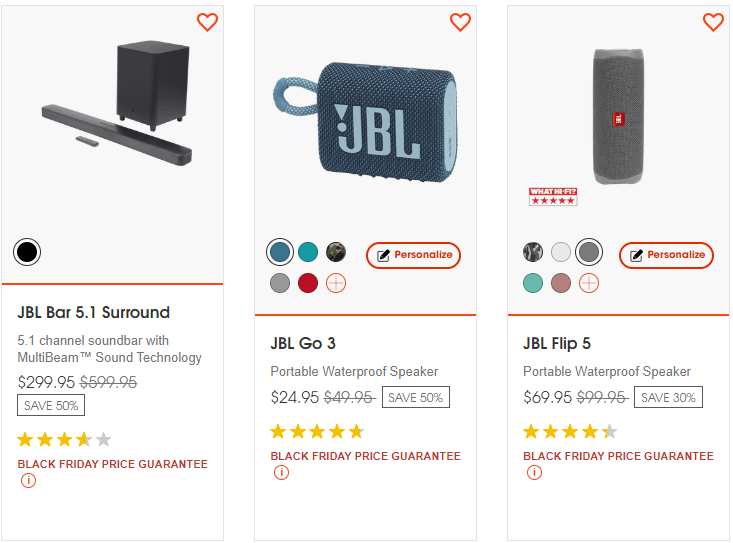Show info for JBL Flip 5 price guarantee
Viewport: 733px width, 543px height.
pyautogui.click(x=534, y=472)
